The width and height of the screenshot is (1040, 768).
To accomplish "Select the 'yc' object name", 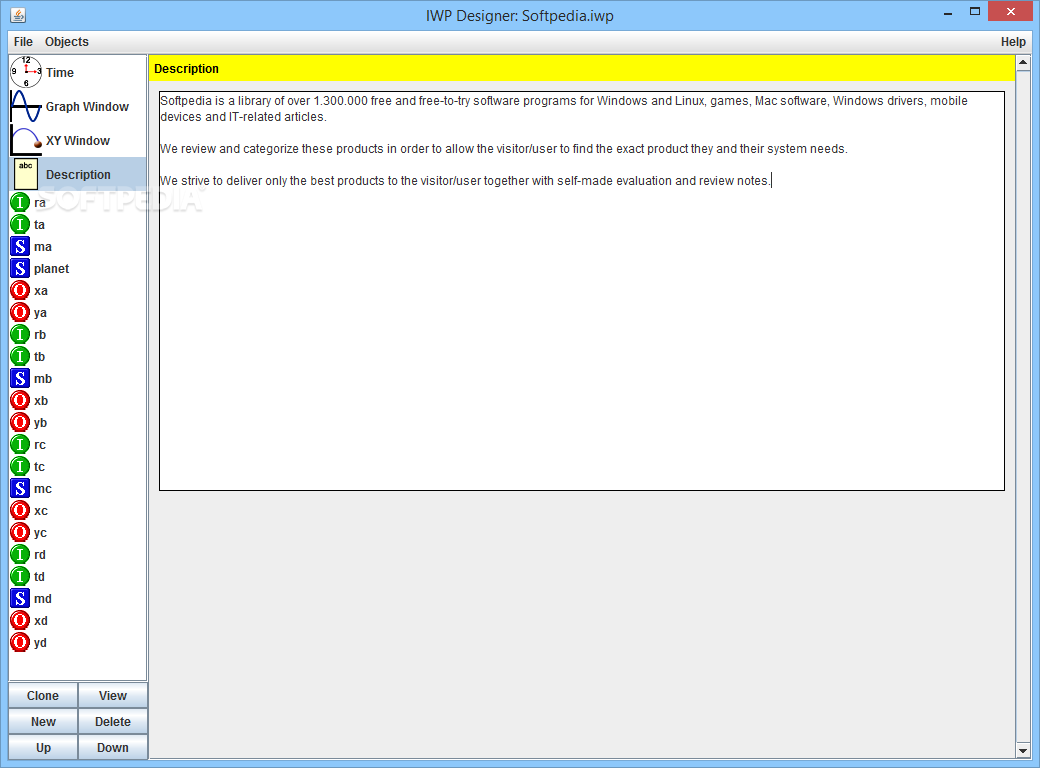I will click(40, 533).
